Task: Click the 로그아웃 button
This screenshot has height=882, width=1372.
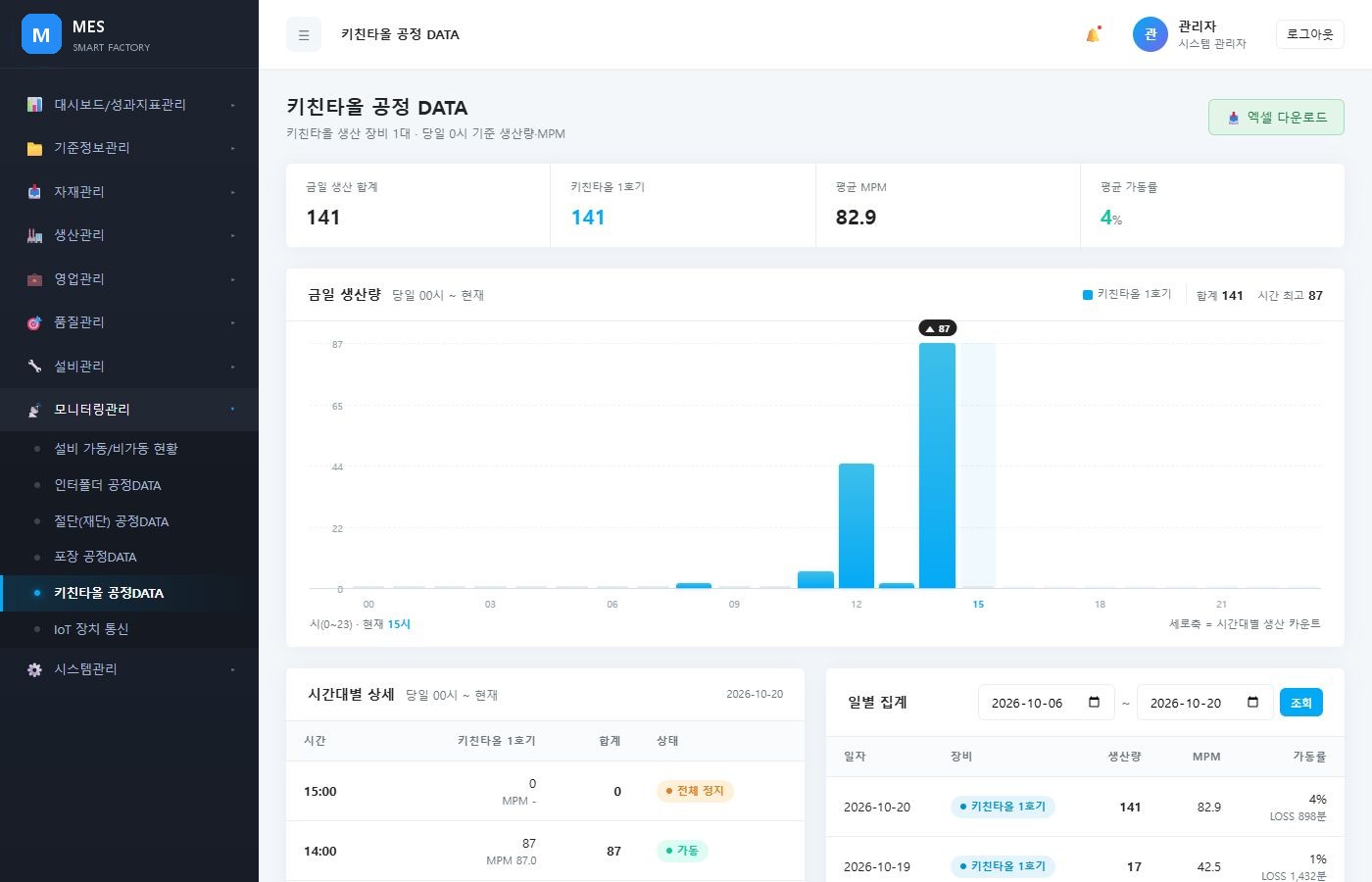Action: [1310, 34]
